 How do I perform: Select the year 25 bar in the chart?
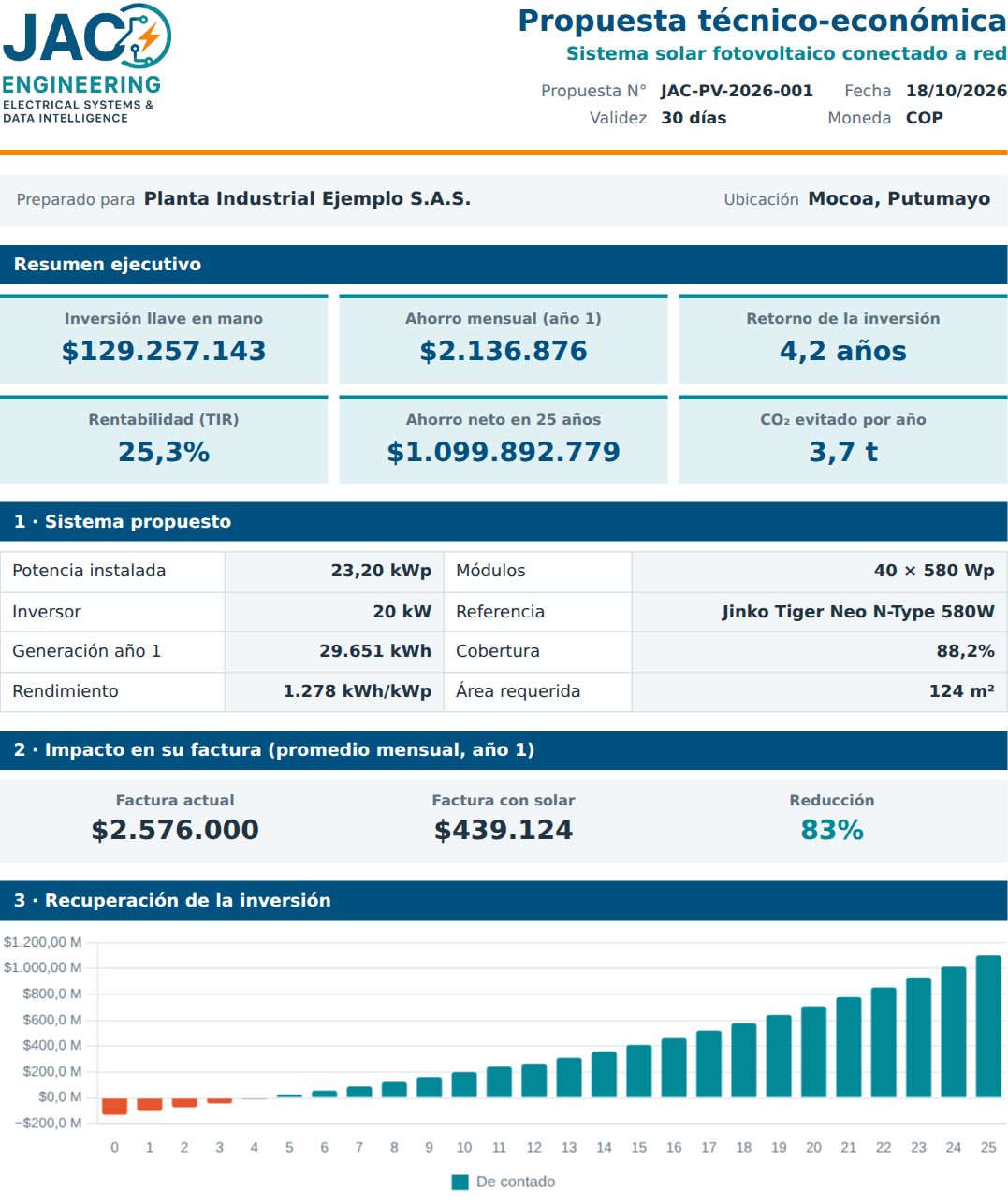pyautogui.click(x=988, y=1026)
